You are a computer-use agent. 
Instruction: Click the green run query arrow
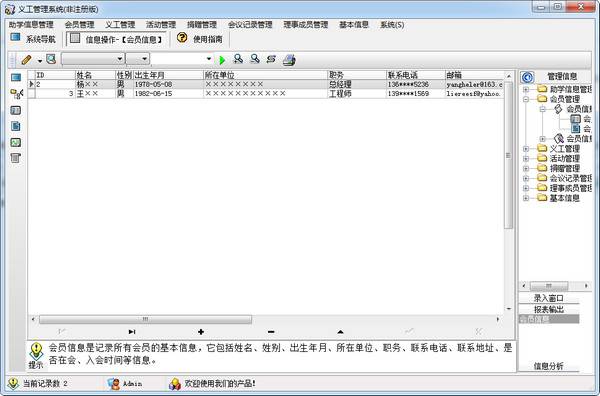point(222,60)
